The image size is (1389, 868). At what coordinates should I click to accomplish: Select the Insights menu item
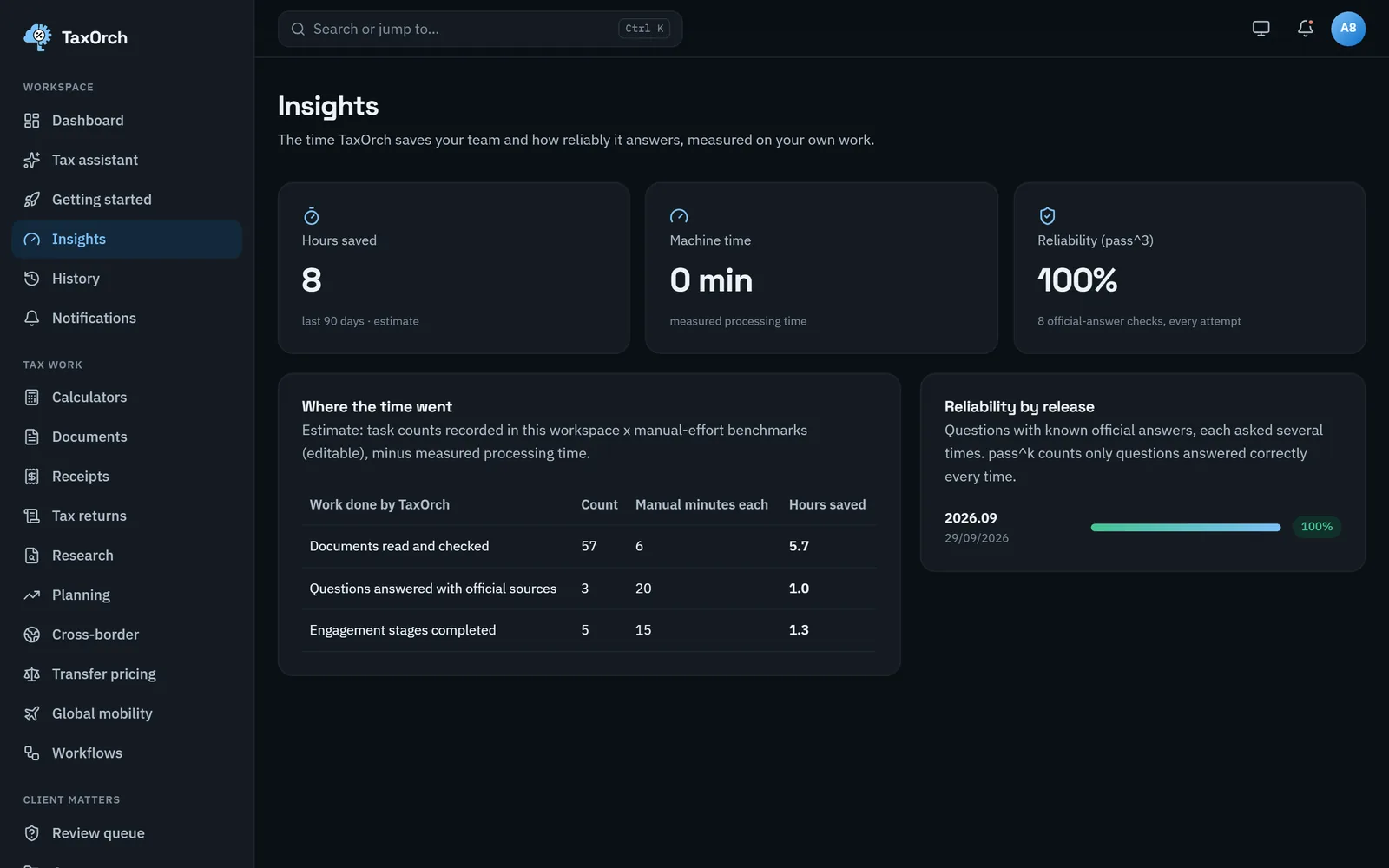pyautogui.click(x=127, y=239)
